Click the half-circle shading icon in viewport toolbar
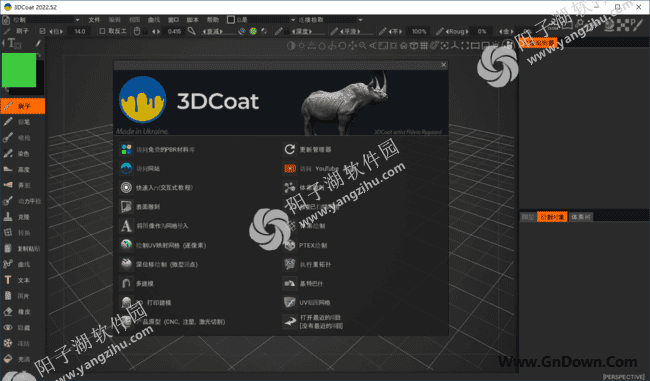Screen dimensions: 650x381 click(x=291, y=46)
